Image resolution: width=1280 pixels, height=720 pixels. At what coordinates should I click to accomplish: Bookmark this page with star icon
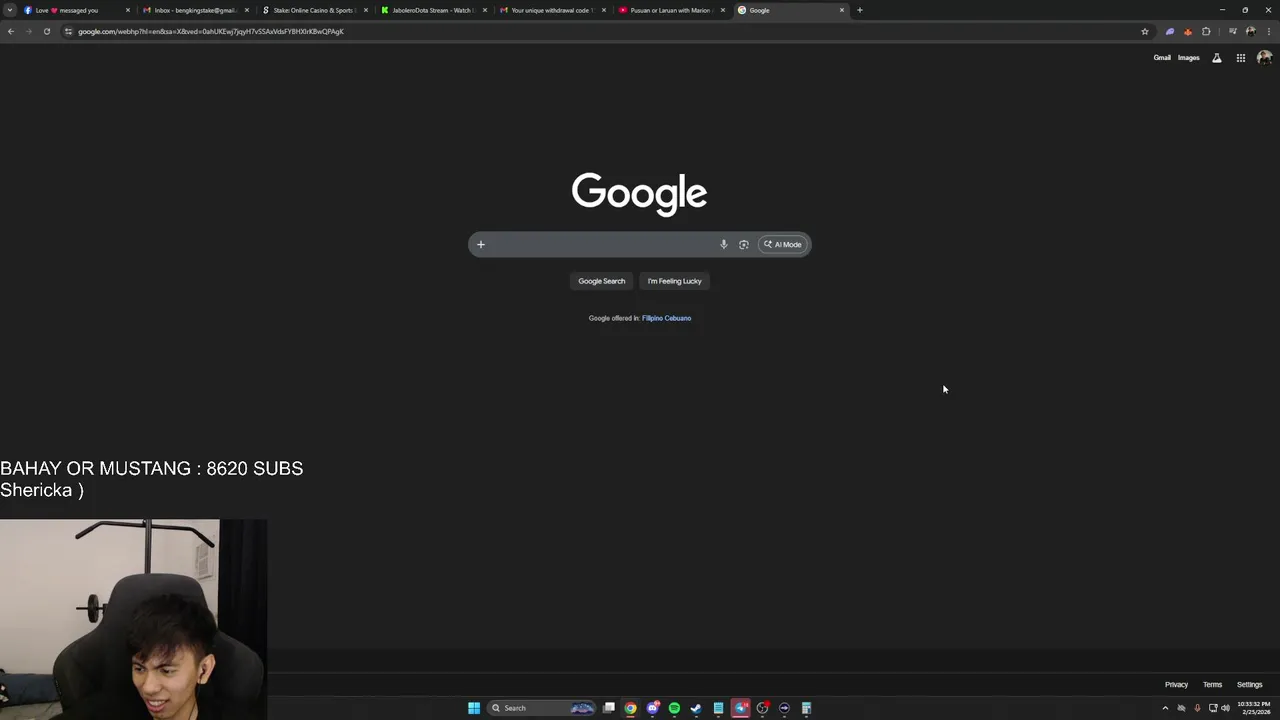pos(1144,31)
